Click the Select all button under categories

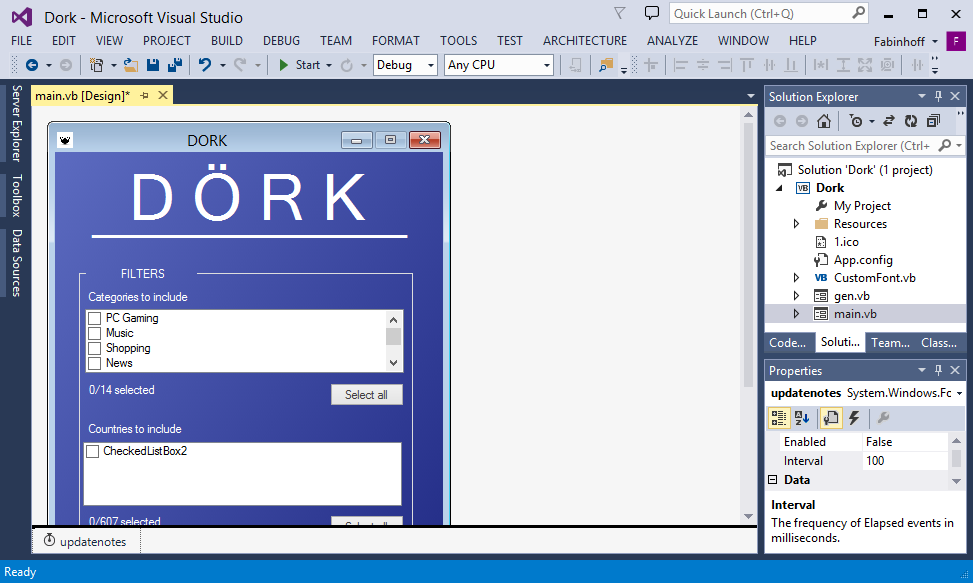(x=366, y=395)
